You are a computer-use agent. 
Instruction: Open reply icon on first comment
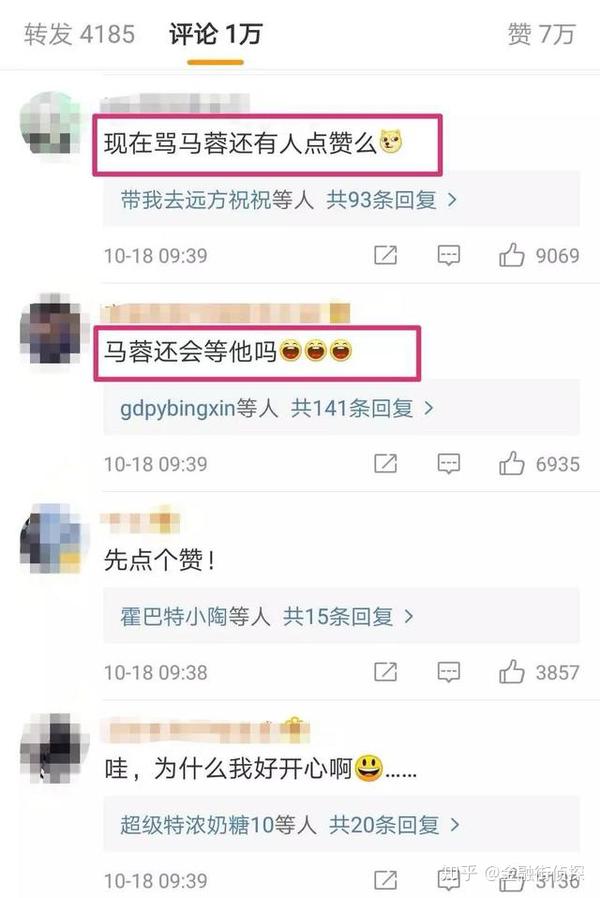(448, 255)
